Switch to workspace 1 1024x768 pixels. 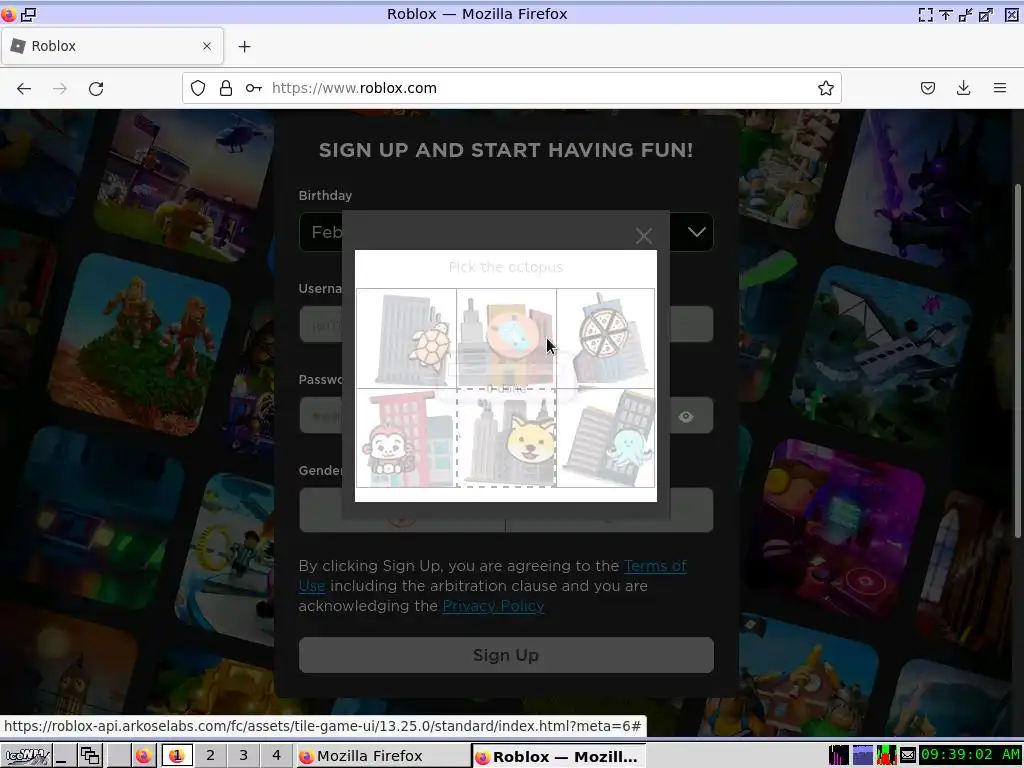tap(176, 756)
